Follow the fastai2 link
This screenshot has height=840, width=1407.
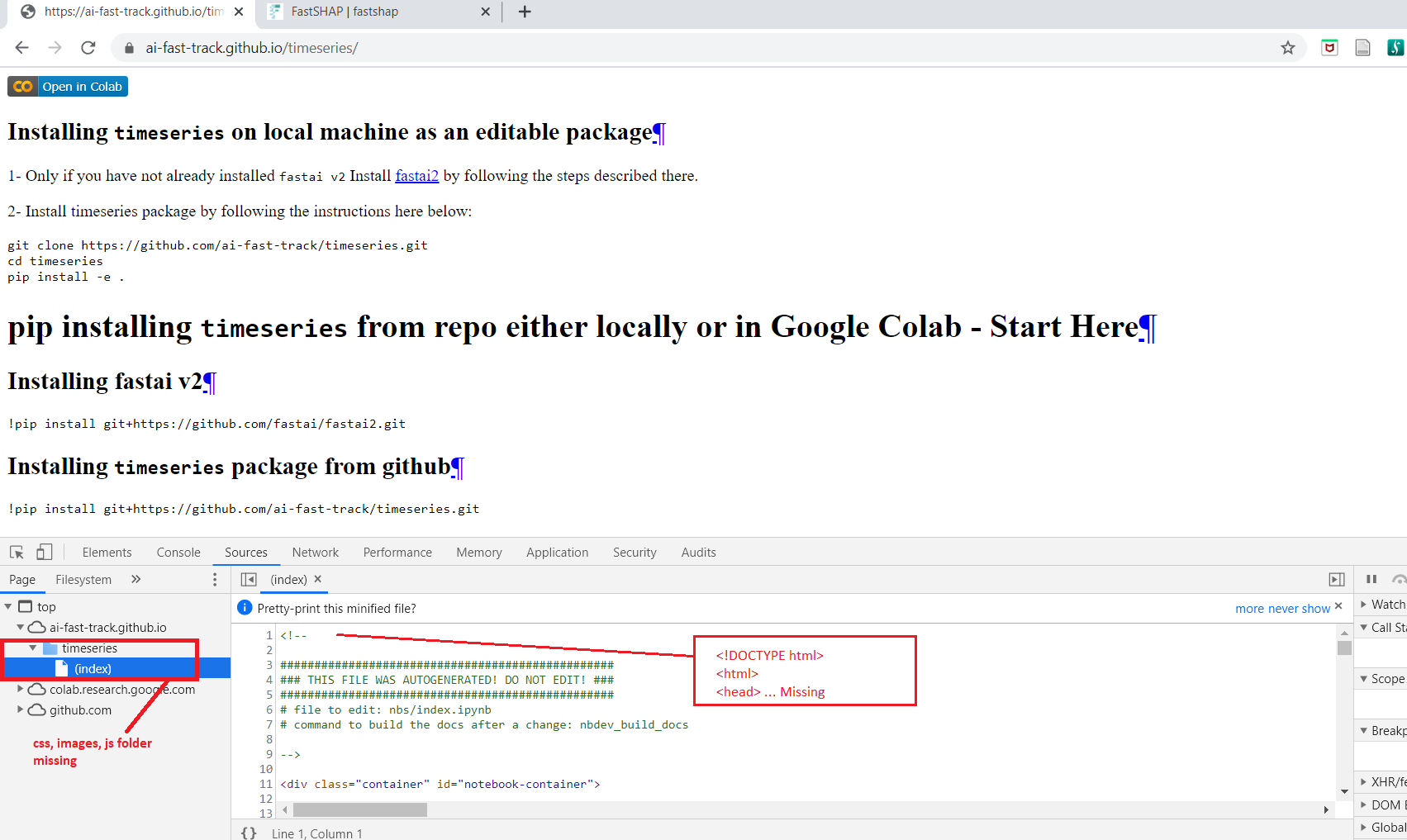pyautogui.click(x=416, y=176)
